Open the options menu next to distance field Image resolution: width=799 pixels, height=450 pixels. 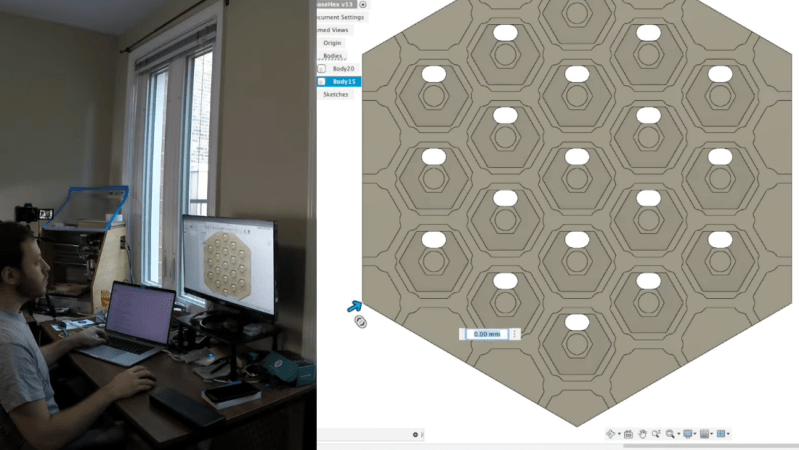click(x=515, y=334)
